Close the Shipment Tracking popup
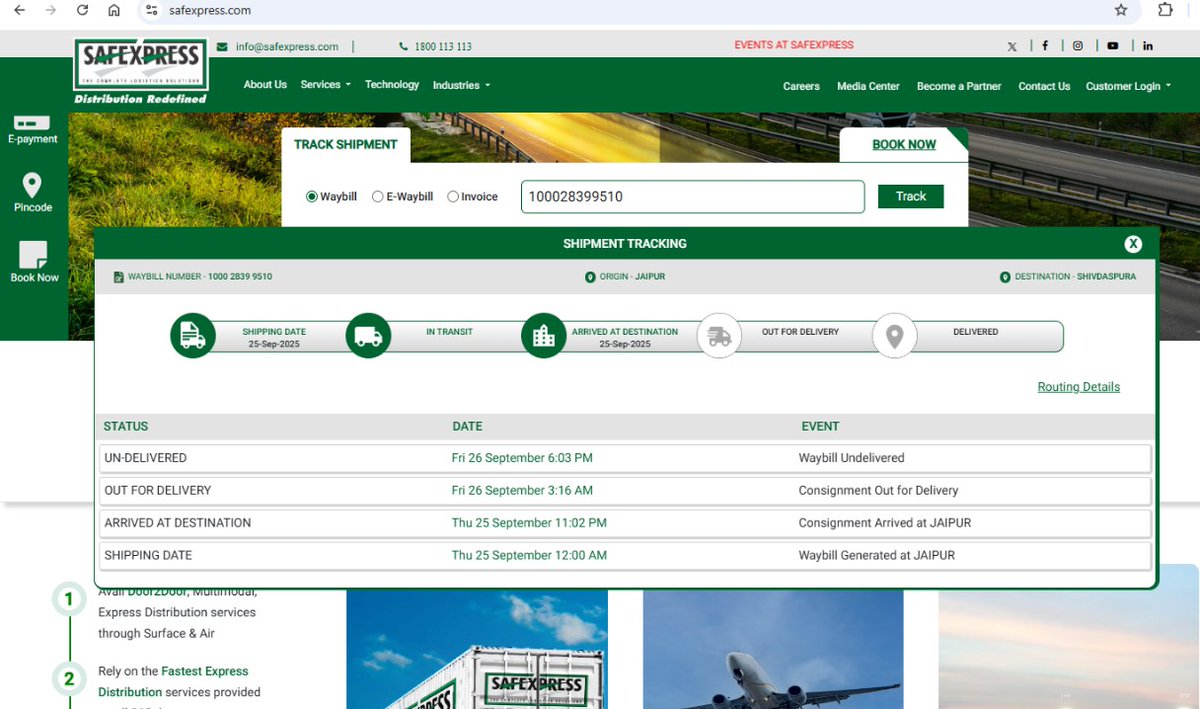The image size is (1200, 709). (x=1133, y=244)
